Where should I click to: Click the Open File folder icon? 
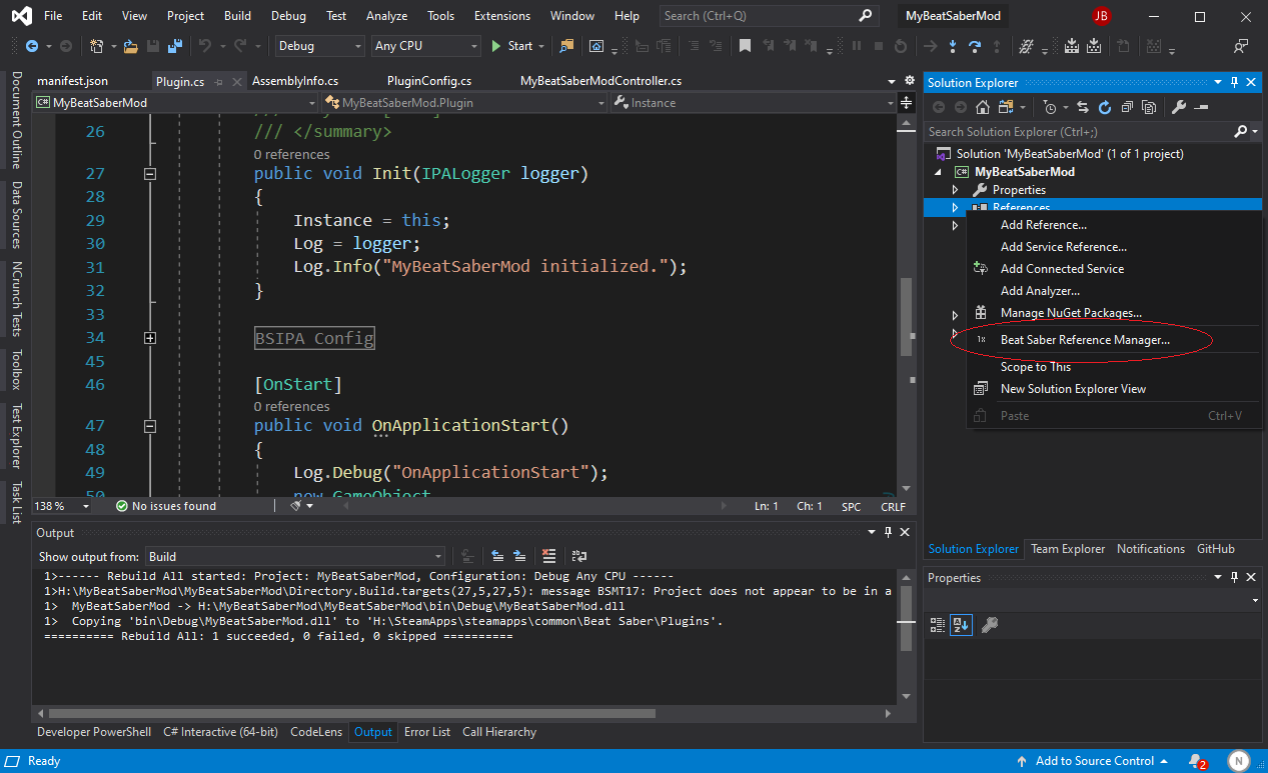[132, 46]
